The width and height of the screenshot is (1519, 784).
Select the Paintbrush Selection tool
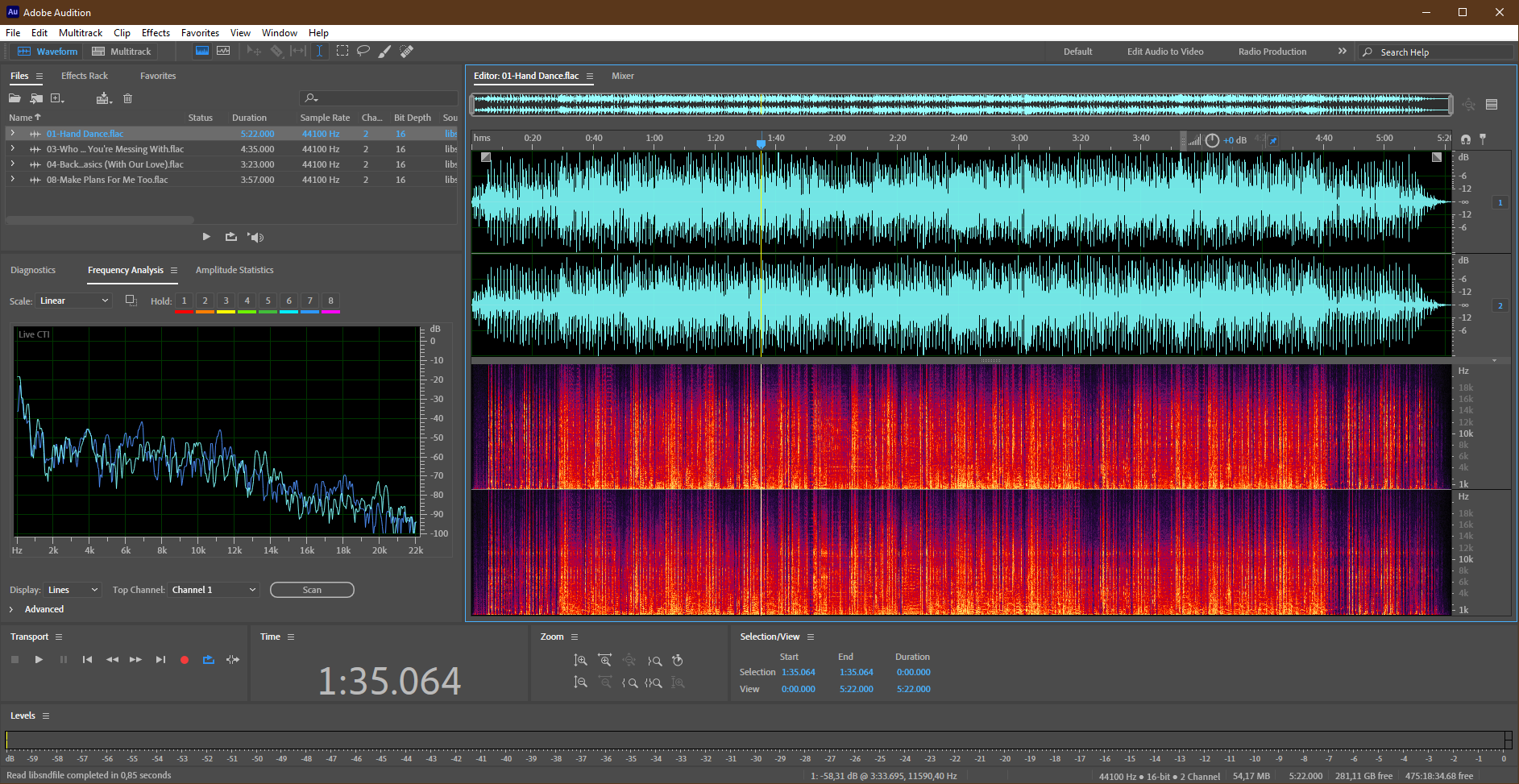(x=385, y=51)
